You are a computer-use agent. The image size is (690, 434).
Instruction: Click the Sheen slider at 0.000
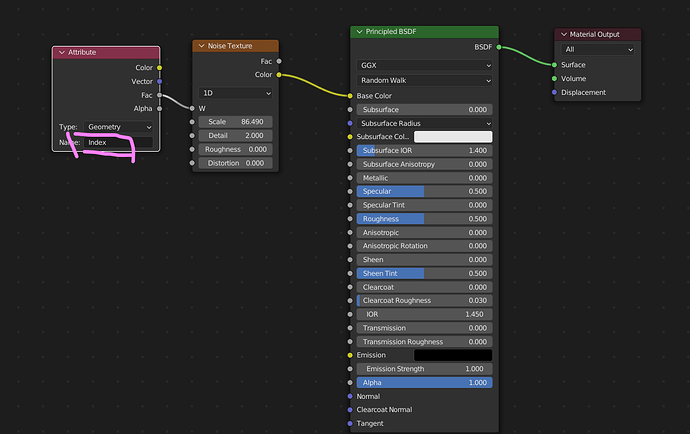coord(424,260)
